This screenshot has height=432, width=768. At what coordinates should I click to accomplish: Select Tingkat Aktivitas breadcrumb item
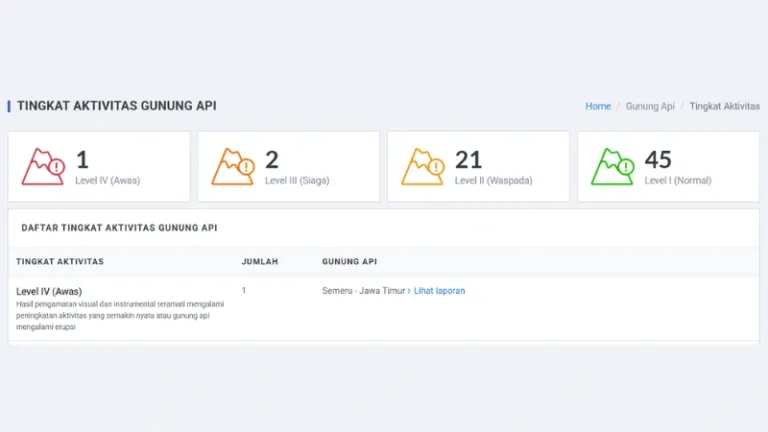(x=724, y=106)
